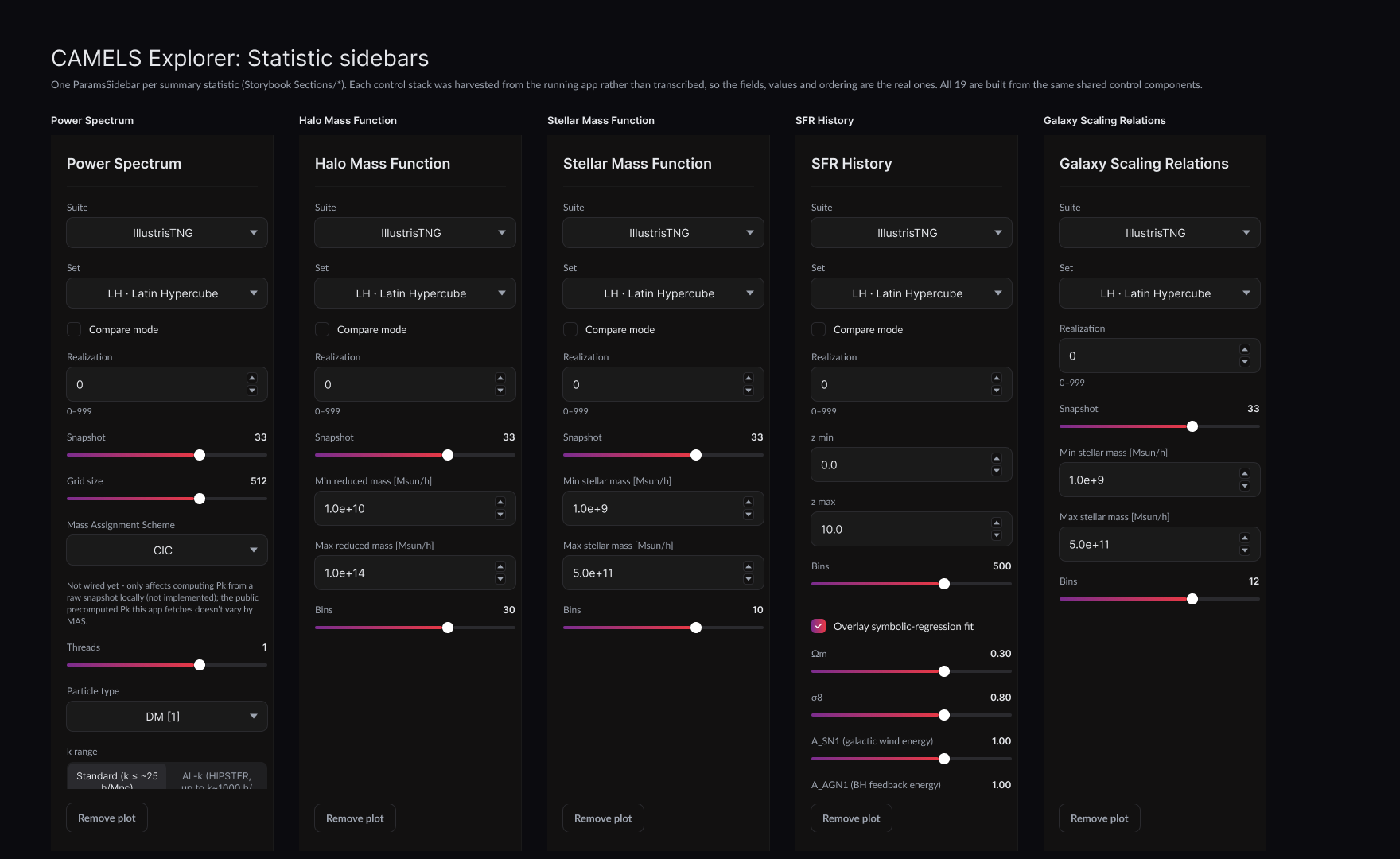Decrement z max in SFR History
The width and height of the screenshot is (1400, 859).
pos(997,535)
